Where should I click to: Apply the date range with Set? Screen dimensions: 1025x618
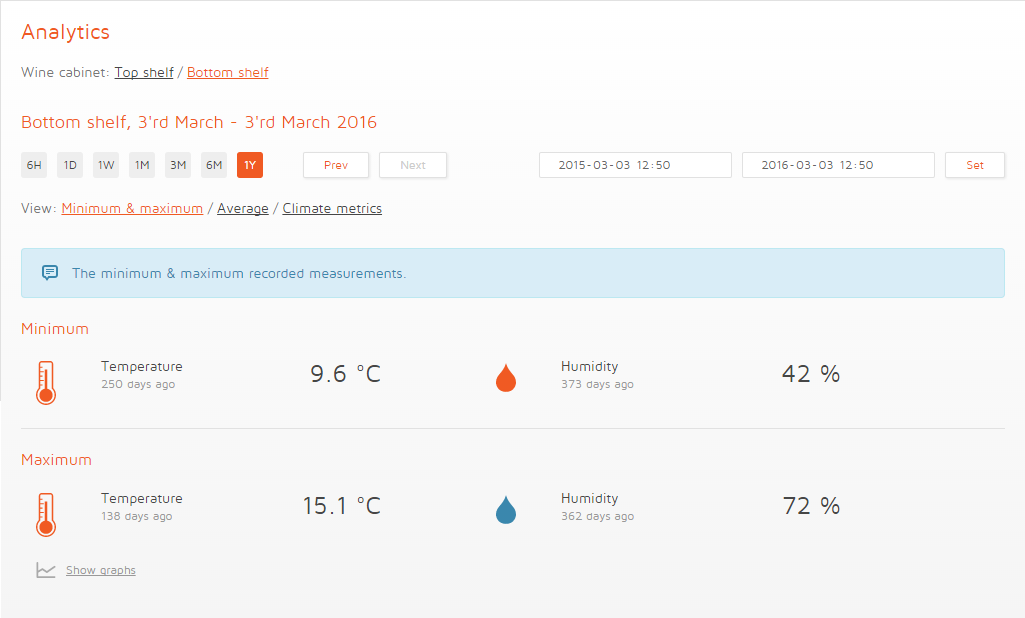[x=975, y=165]
